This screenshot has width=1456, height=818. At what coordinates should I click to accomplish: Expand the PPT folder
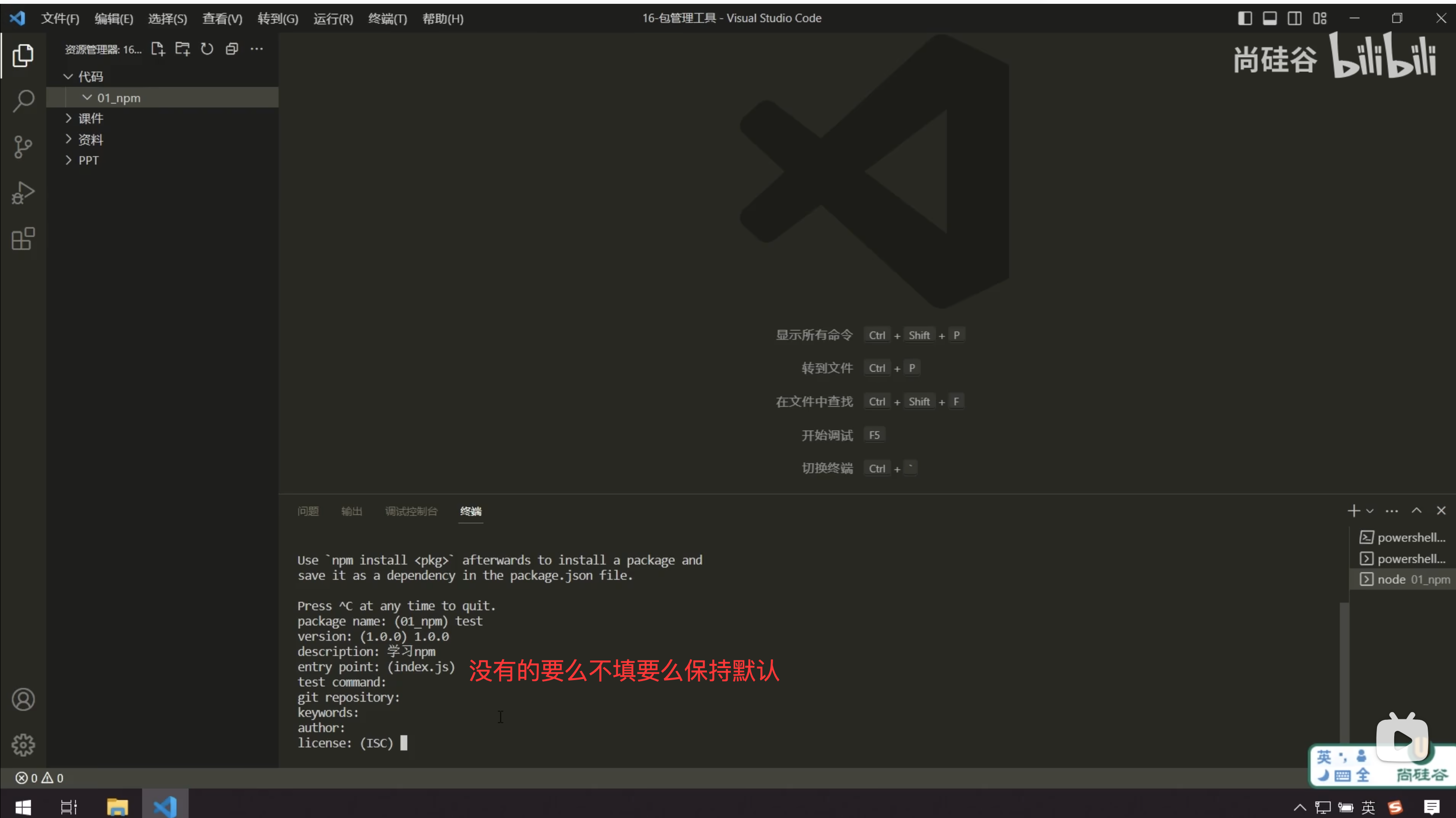click(x=88, y=160)
